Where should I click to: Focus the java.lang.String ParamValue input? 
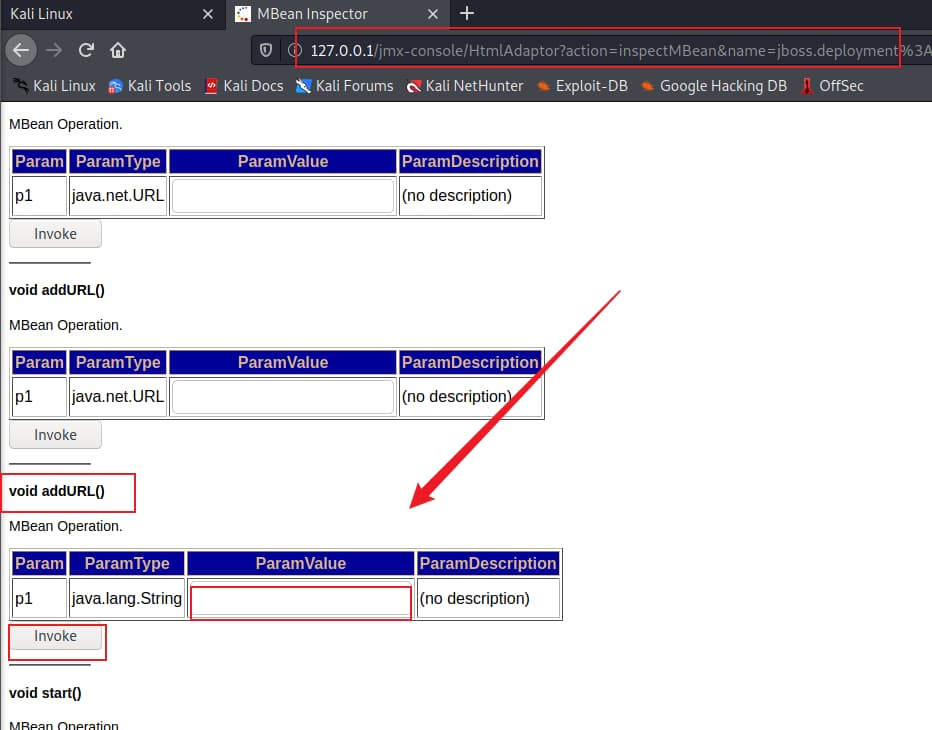tap(301, 600)
